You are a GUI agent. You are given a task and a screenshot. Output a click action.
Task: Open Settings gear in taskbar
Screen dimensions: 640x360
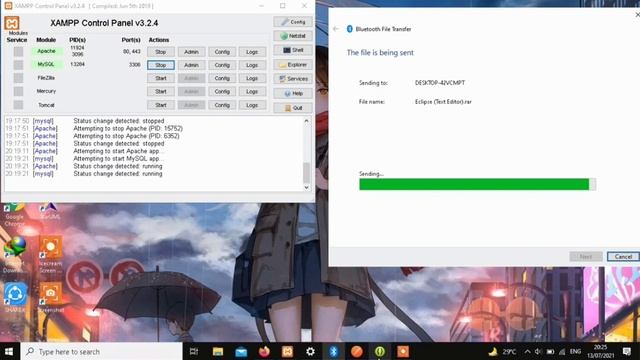tap(310, 351)
